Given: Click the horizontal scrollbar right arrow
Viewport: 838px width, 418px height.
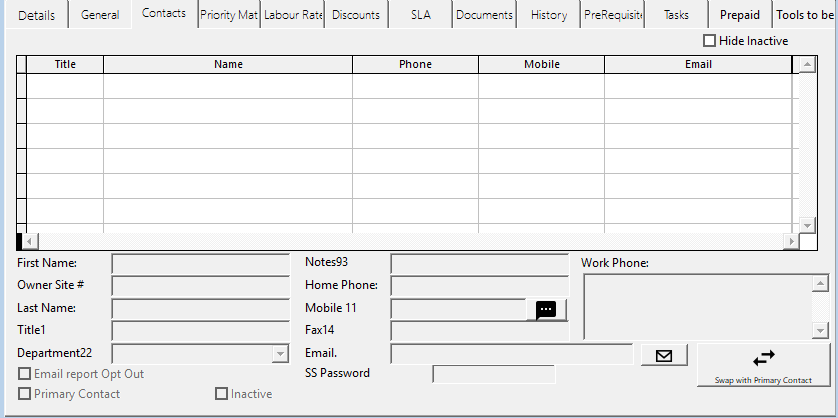Looking at the screenshot, I should pyautogui.click(x=792, y=241).
